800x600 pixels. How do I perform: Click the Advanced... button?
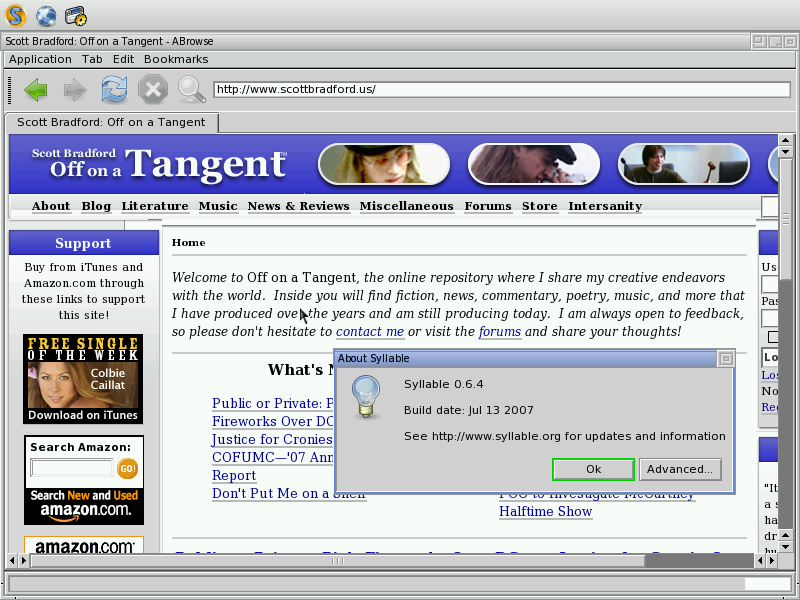679,469
